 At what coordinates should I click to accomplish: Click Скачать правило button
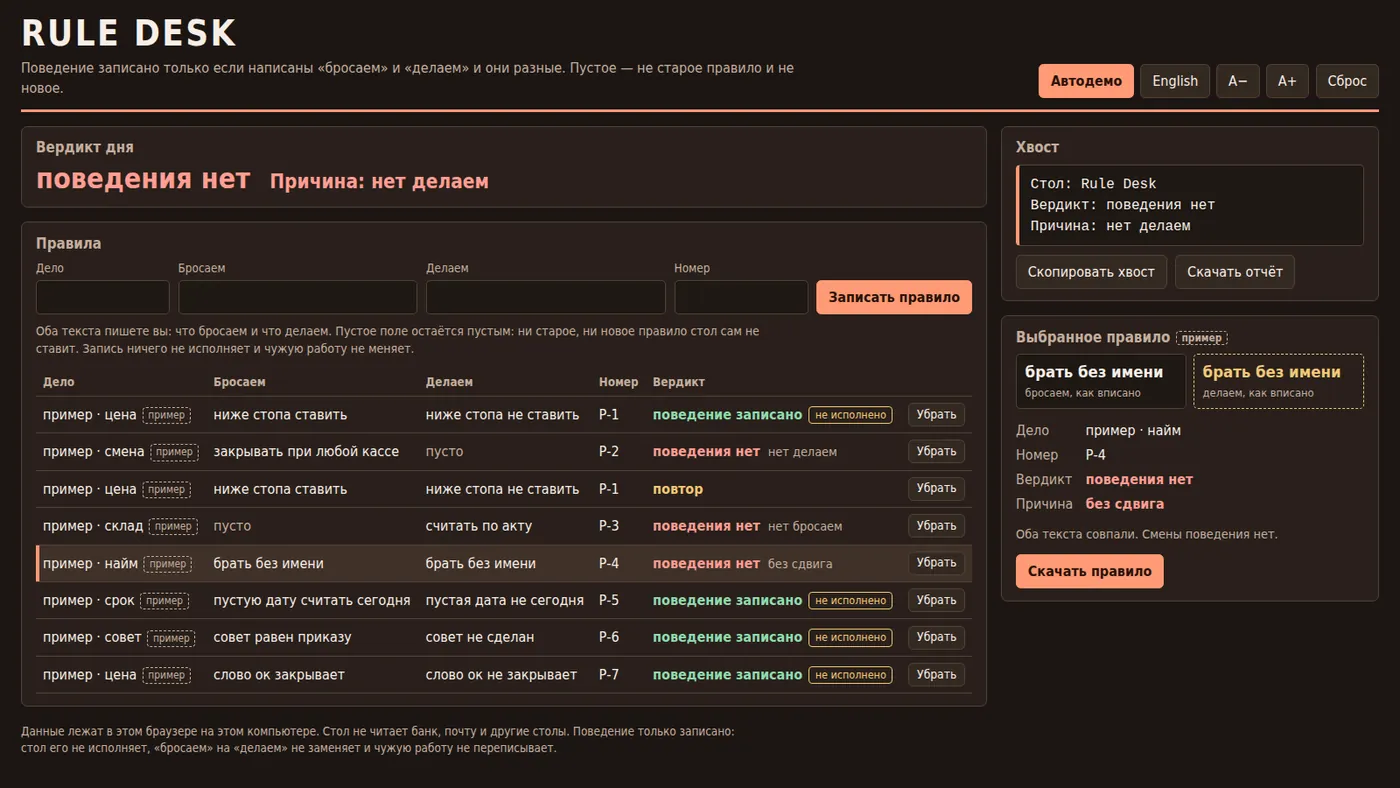point(1090,571)
